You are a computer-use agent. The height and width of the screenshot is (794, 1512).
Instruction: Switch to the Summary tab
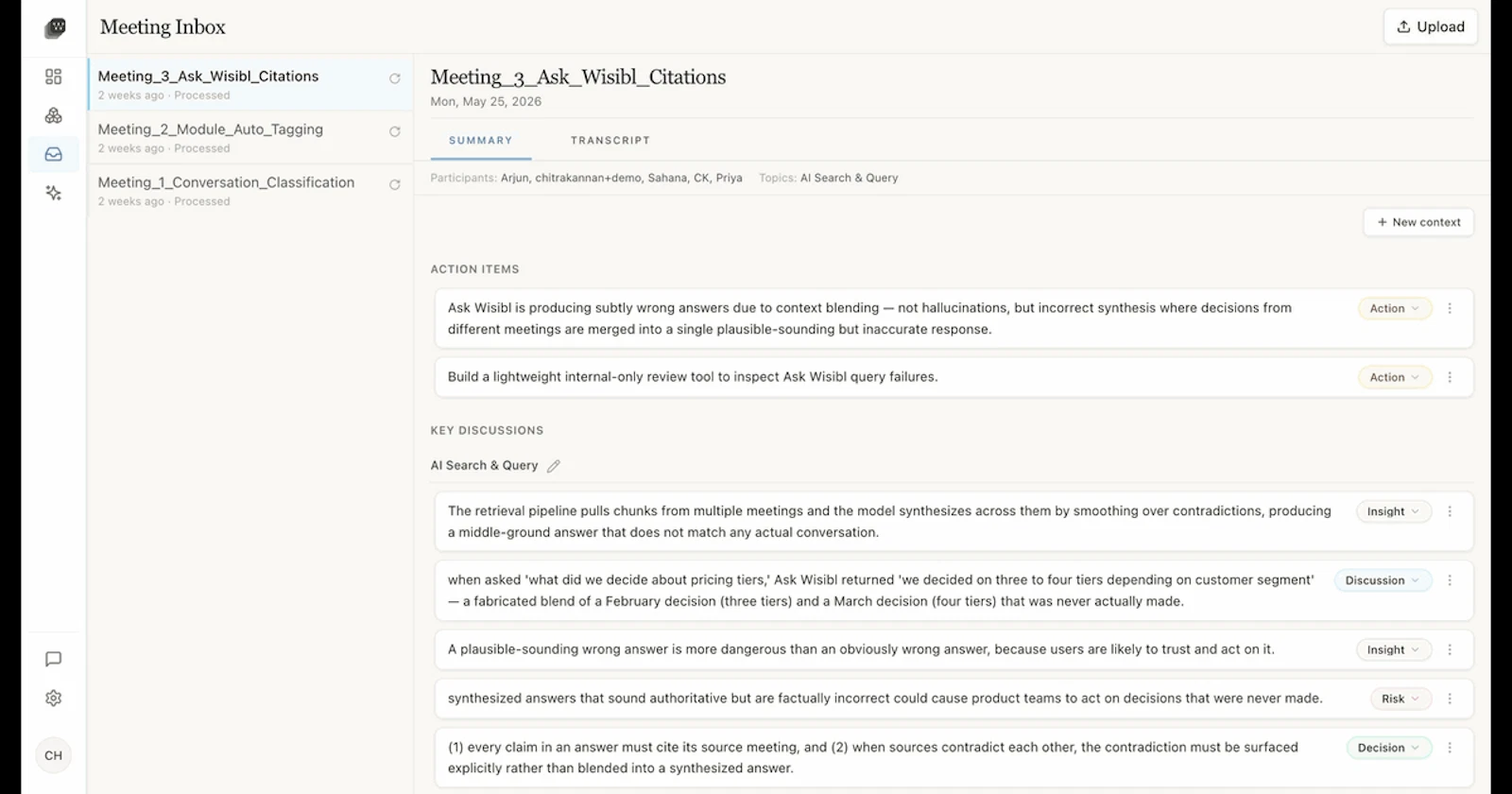click(481, 141)
